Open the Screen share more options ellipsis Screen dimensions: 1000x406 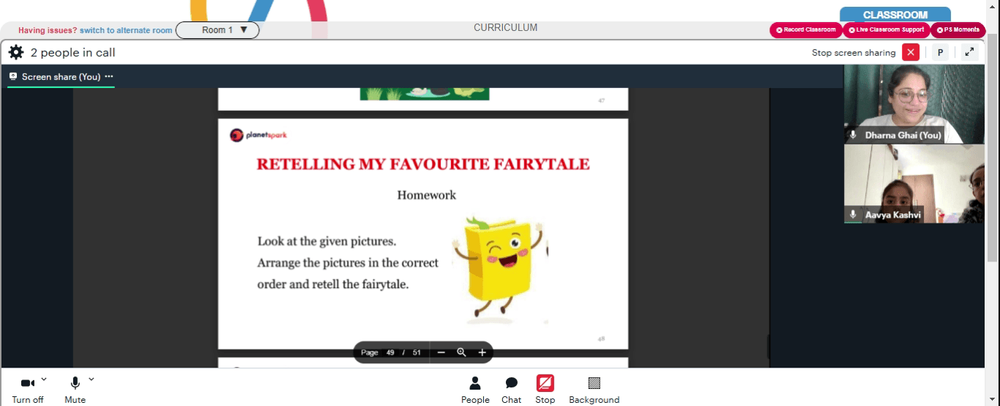[109, 76]
